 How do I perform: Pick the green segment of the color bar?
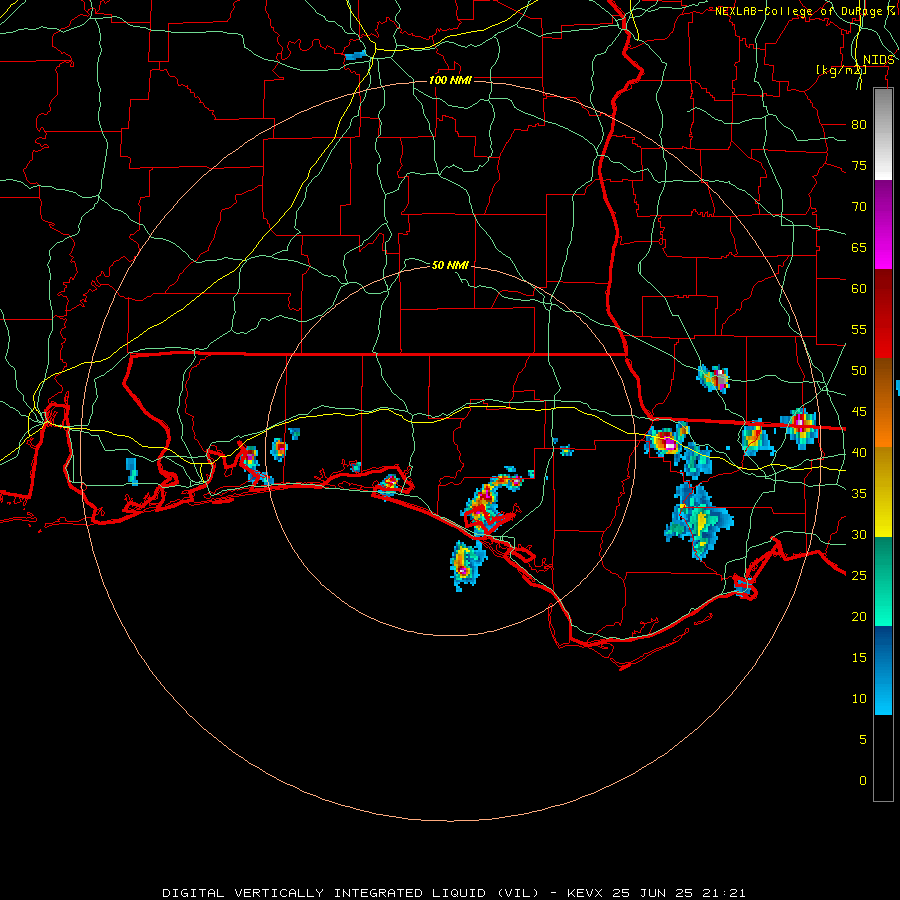[x=883, y=581]
